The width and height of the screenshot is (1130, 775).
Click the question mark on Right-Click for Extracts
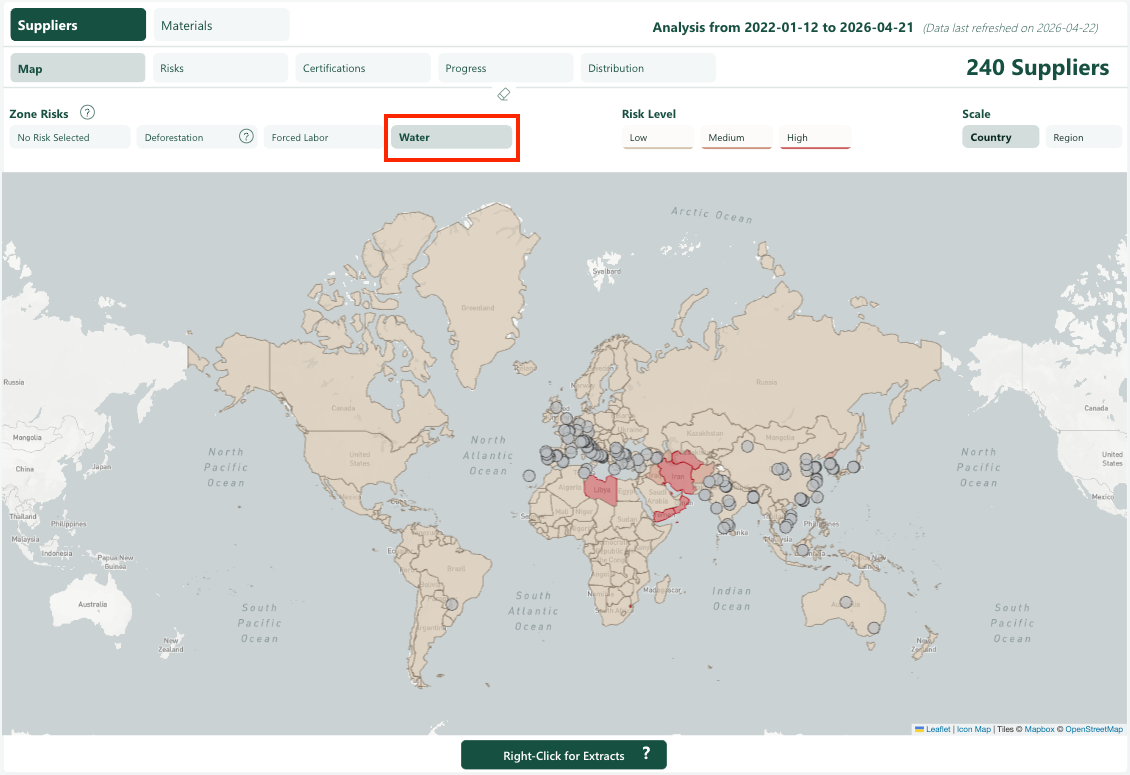coord(646,753)
